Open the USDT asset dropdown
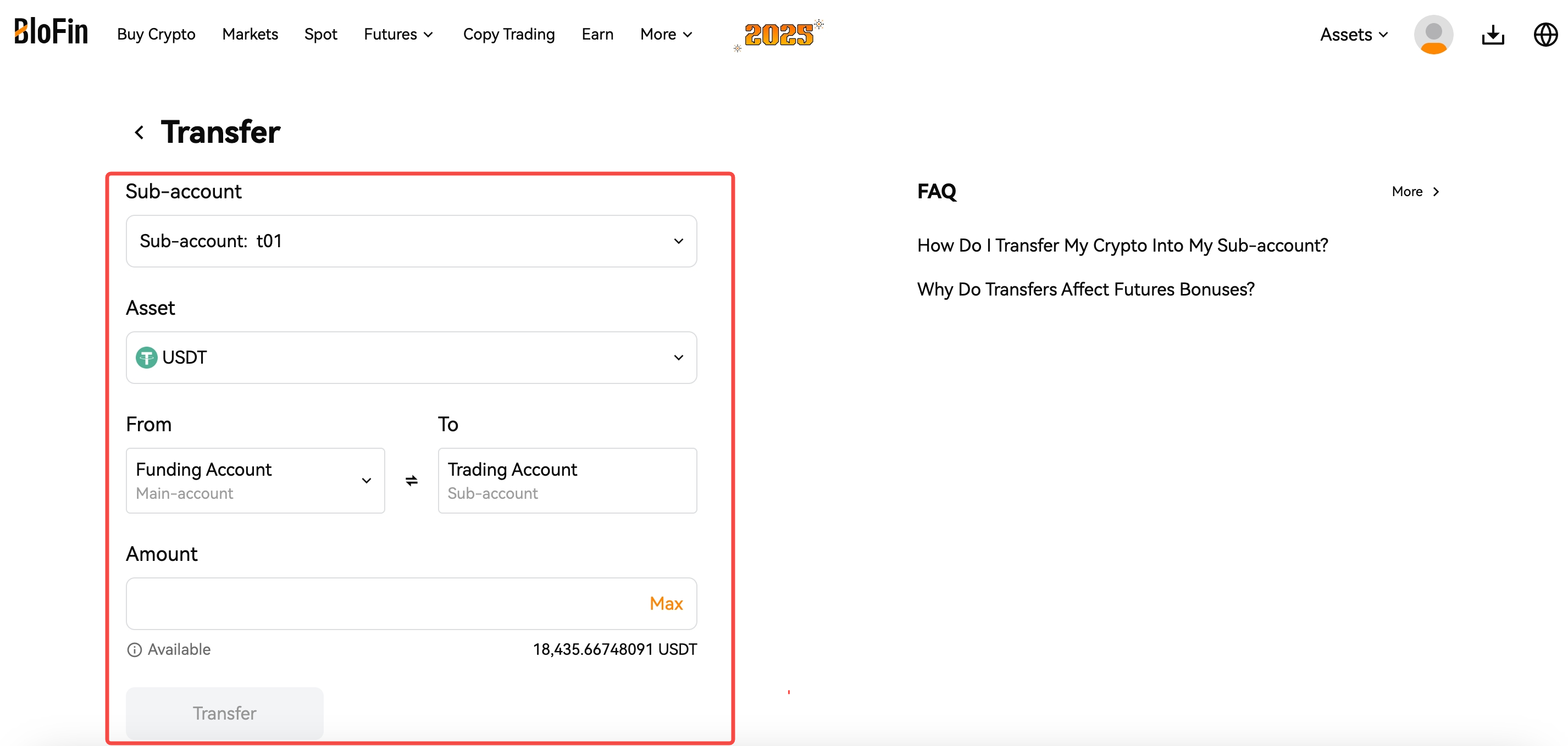1568x746 pixels. pyautogui.click(x=411, y=357)
